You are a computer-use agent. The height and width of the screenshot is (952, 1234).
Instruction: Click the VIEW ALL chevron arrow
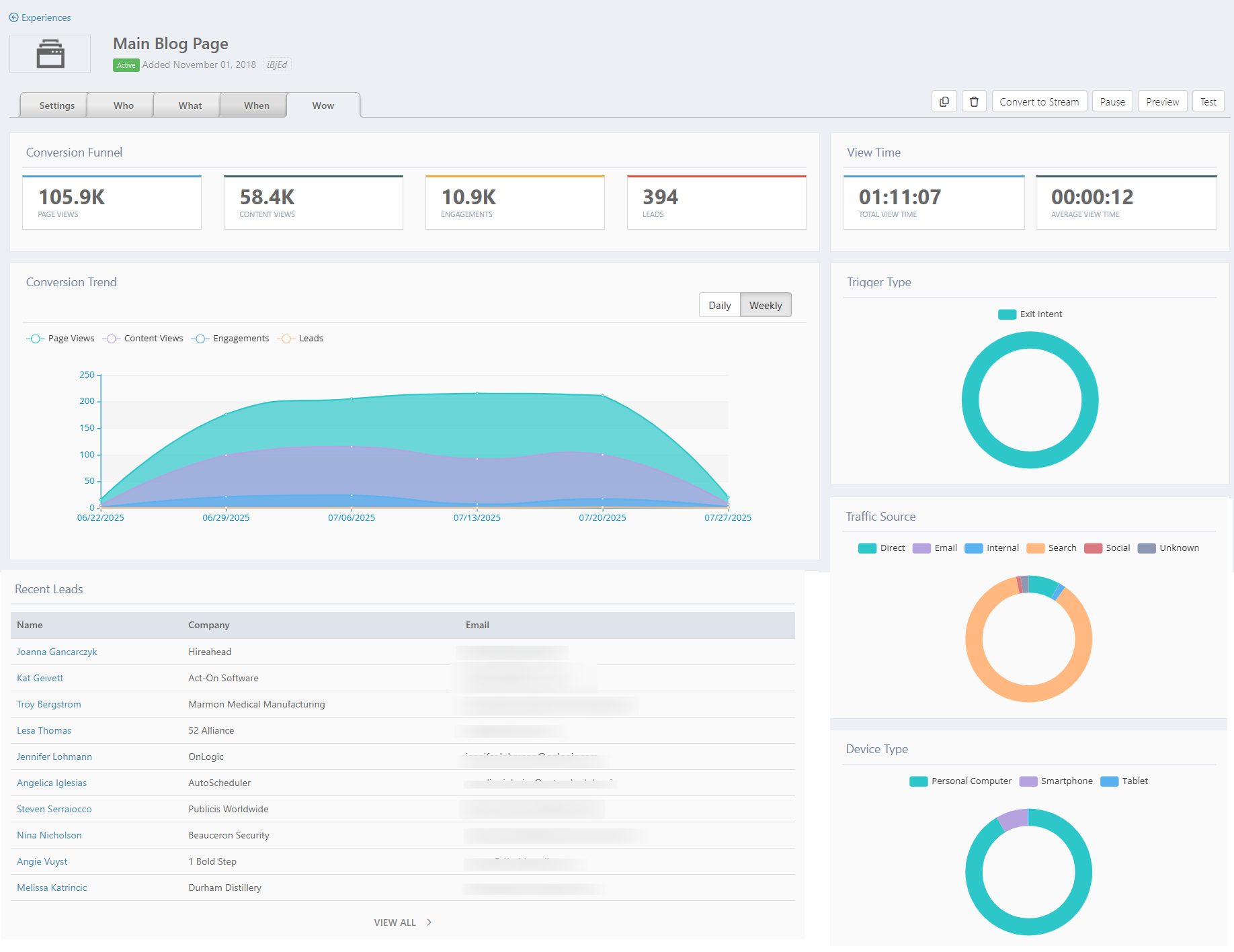(429, 922)
